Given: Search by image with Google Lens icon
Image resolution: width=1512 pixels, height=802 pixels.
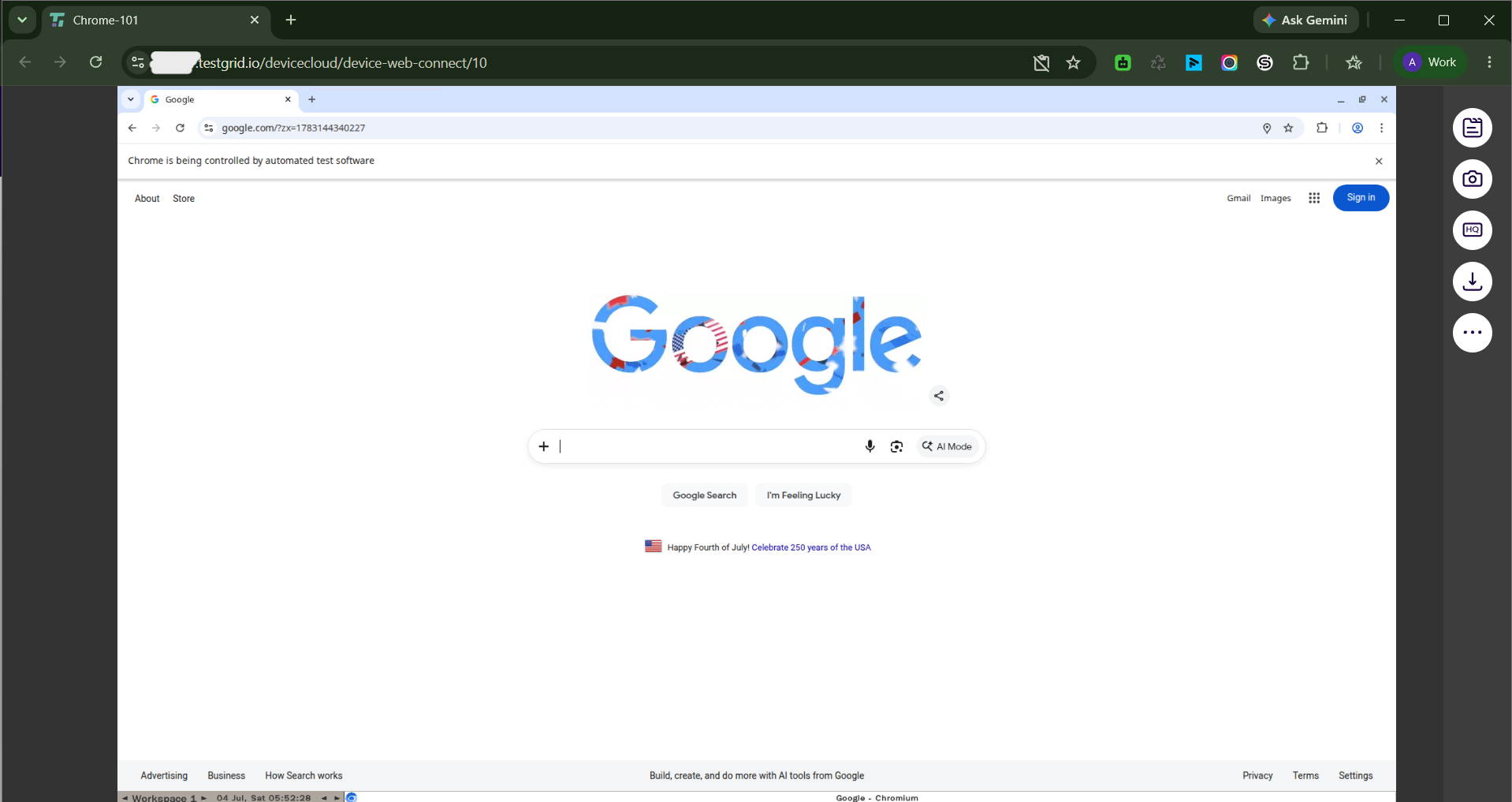Looking at the screenshot, I should 896,446.
